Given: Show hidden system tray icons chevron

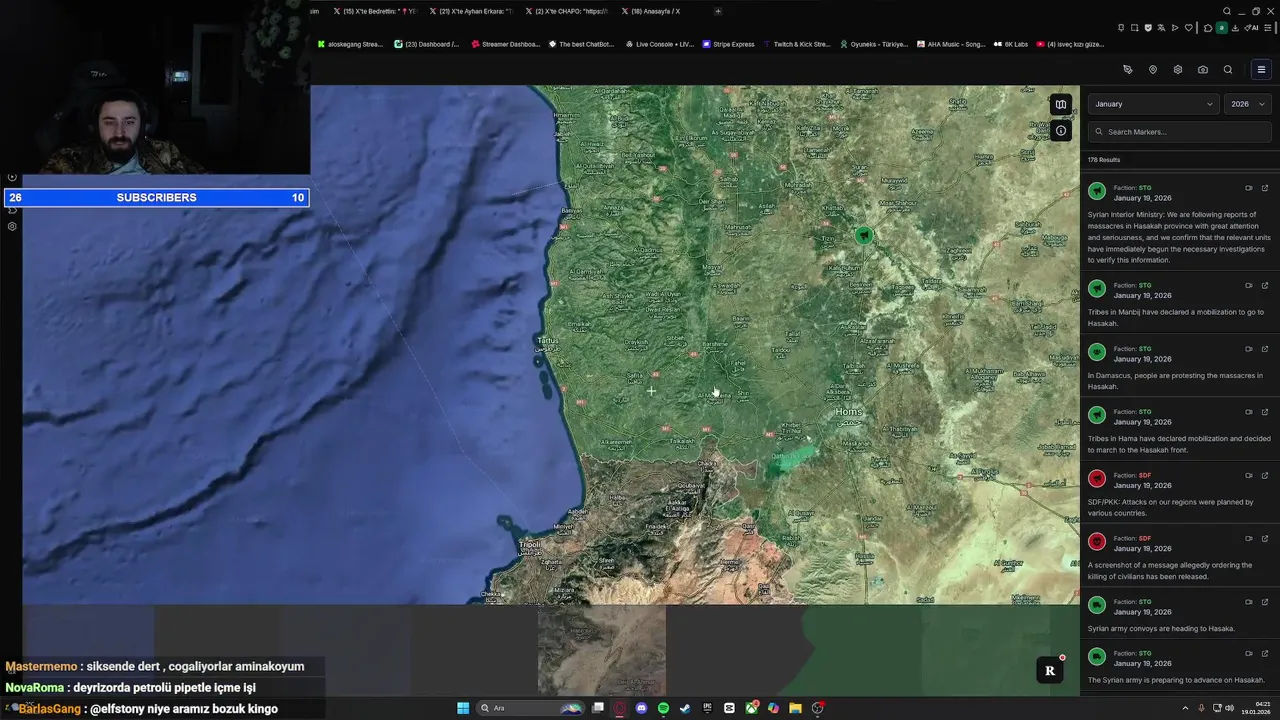Looking at the screenshot, I should [1185, 708].
